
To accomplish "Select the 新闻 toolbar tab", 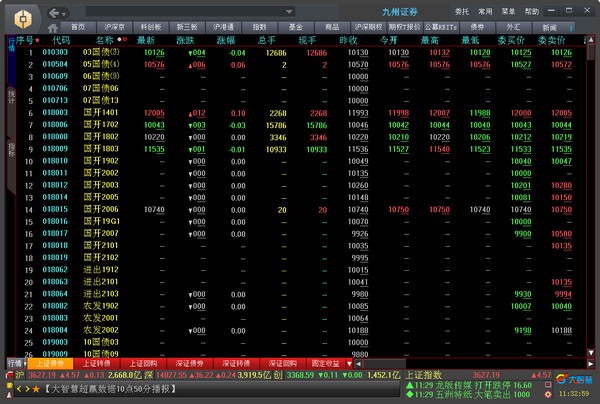I will click(549, 28).
